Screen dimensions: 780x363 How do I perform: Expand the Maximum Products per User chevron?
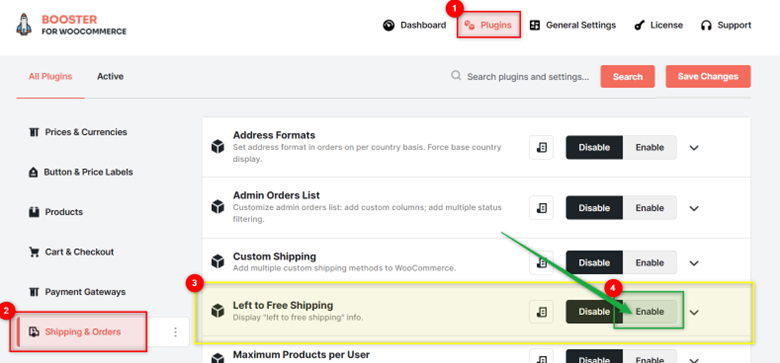(694, 360)
